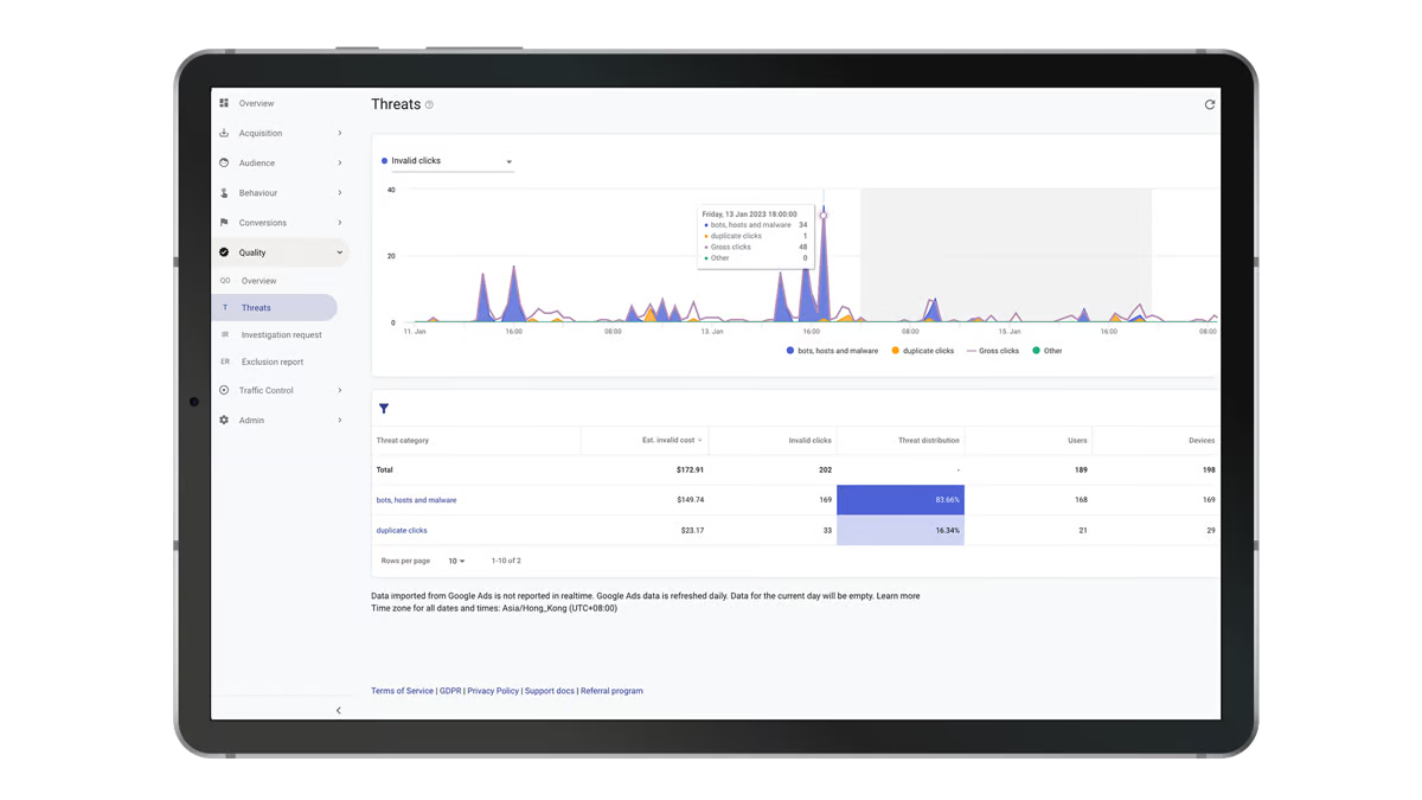Toggle duplicate clicks legend series
This screenshot has height=800, width=1422.
tap(922, 351)
